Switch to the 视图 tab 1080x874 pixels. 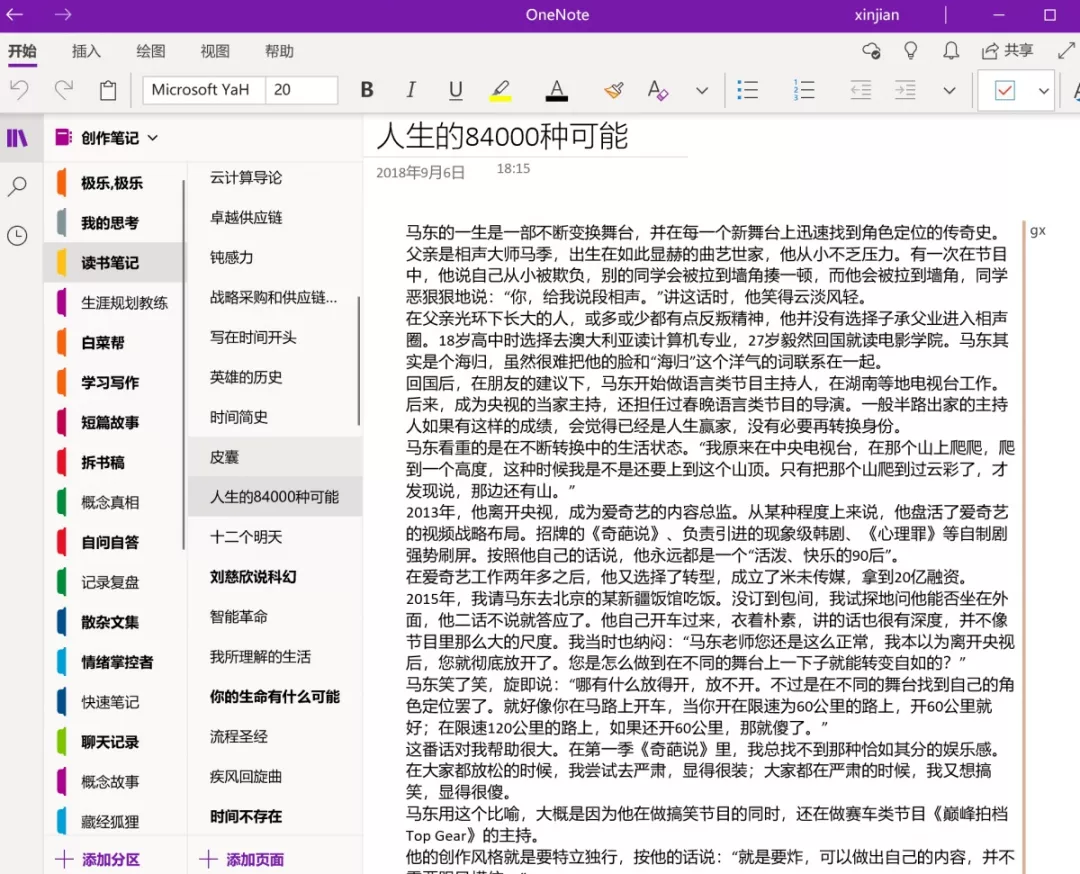[x=215, y=51]
